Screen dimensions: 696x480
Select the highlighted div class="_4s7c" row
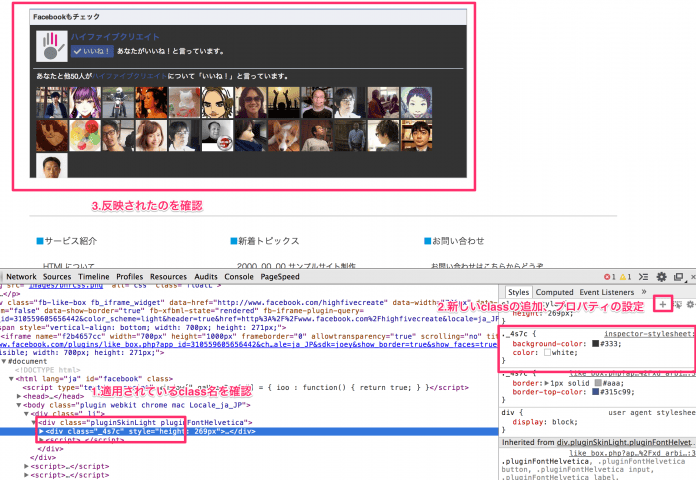(x=249, y=431)
